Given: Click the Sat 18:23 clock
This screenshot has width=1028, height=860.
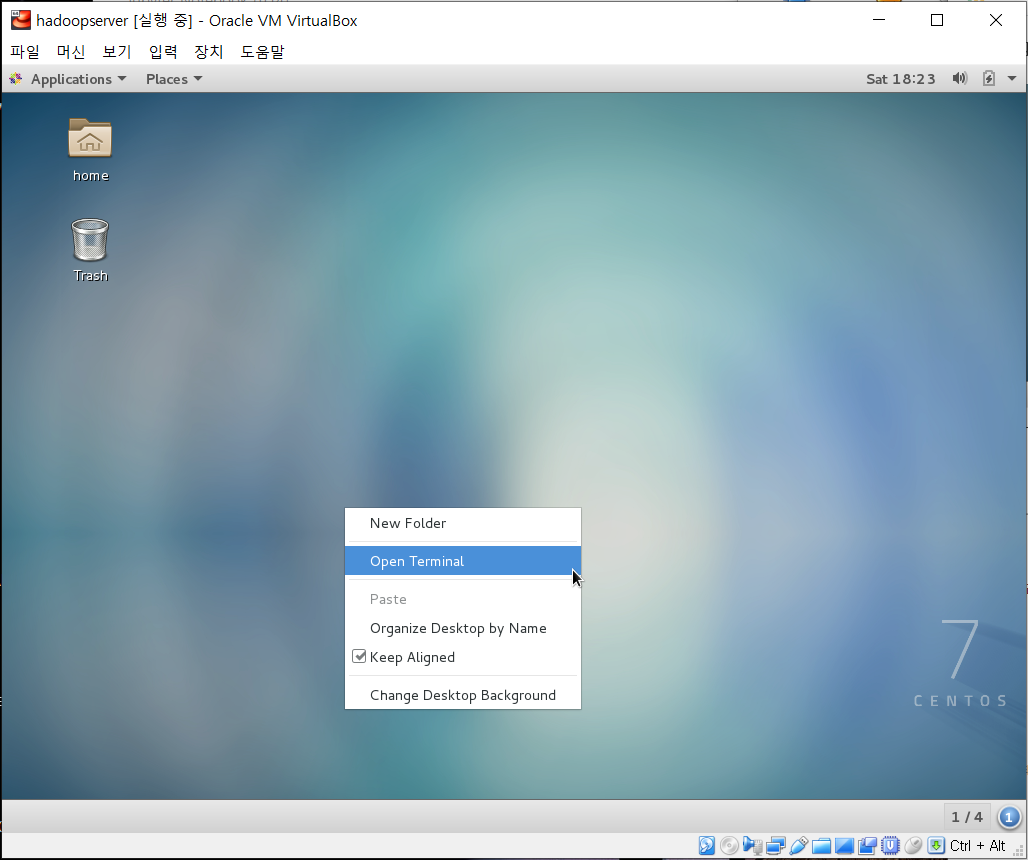Looking at the screenshot, I should [x=901, y=79].
